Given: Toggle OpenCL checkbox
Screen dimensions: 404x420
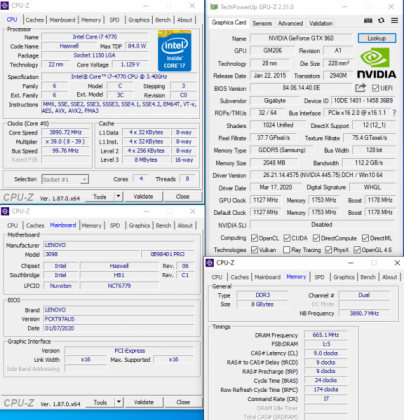Looking at the screenshot, I should (254, 238).
